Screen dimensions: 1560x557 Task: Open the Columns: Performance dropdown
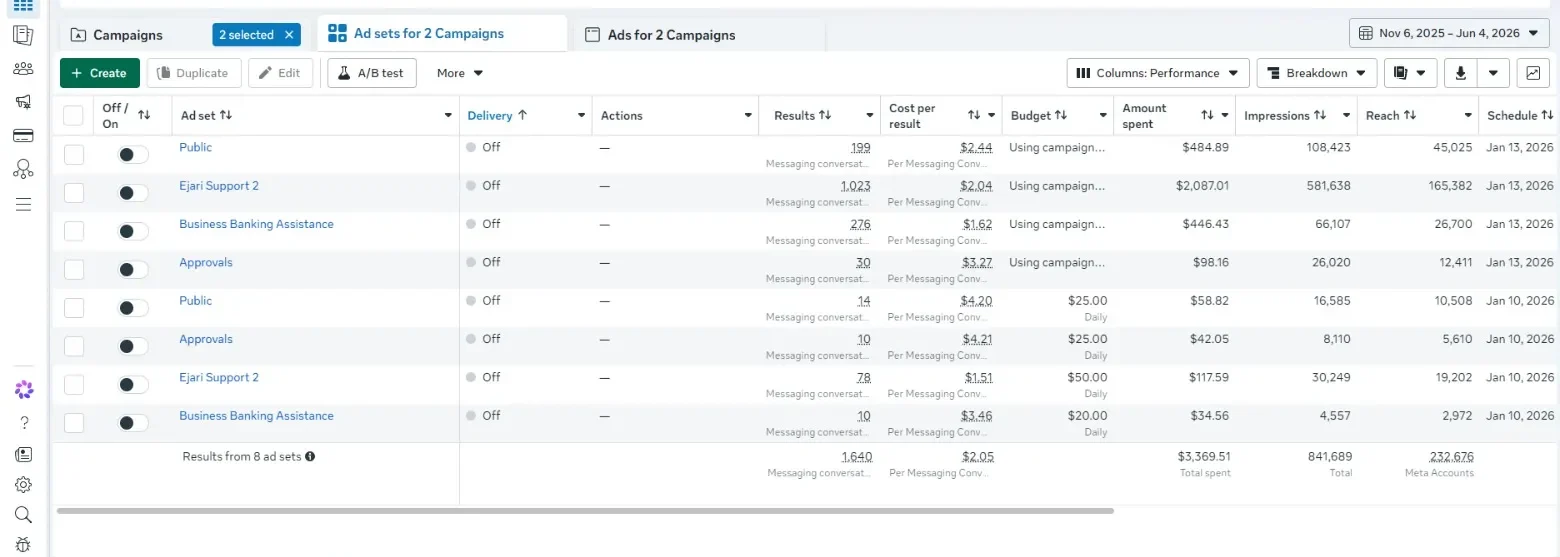tap(1158, 73)
